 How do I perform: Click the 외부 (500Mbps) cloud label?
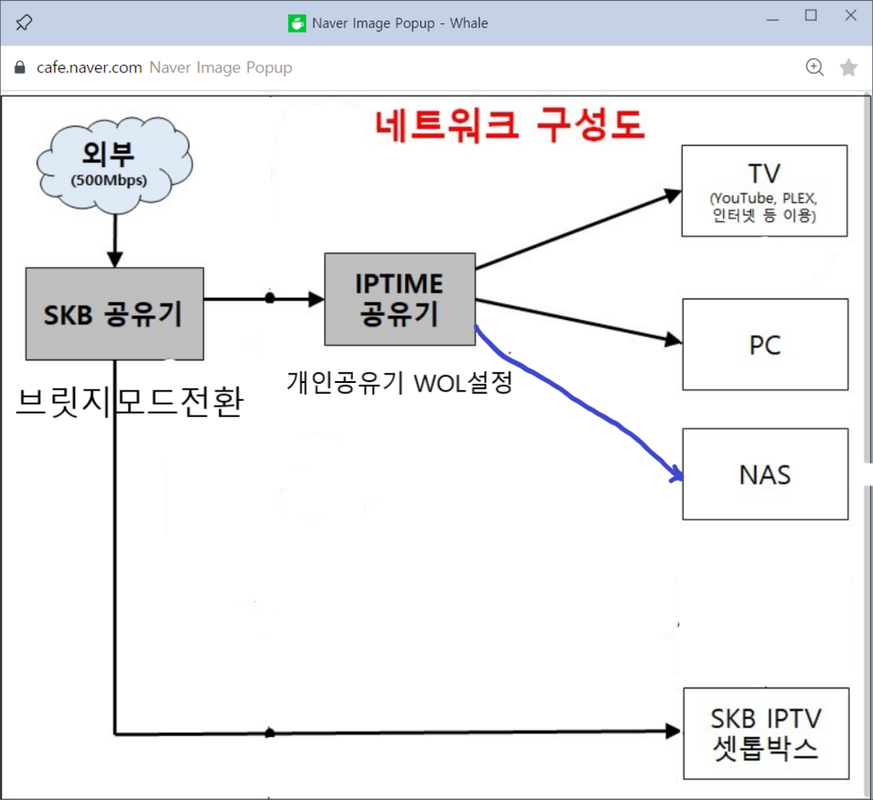109,164
